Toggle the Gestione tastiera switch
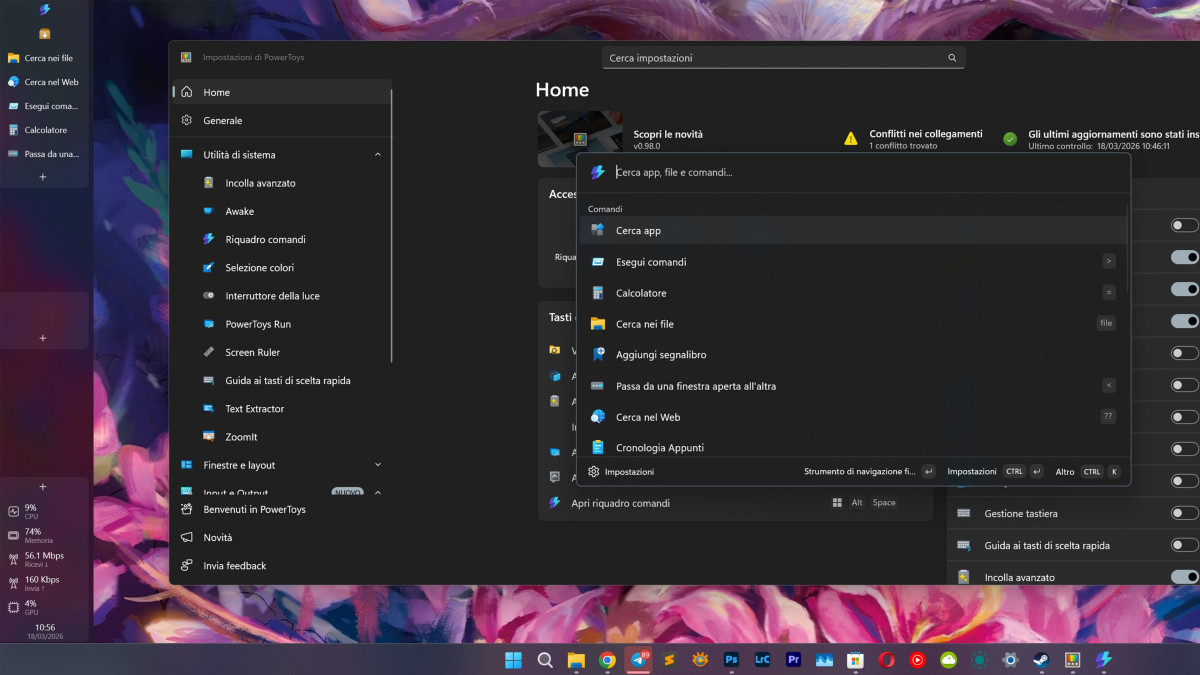 point(1184,513)
